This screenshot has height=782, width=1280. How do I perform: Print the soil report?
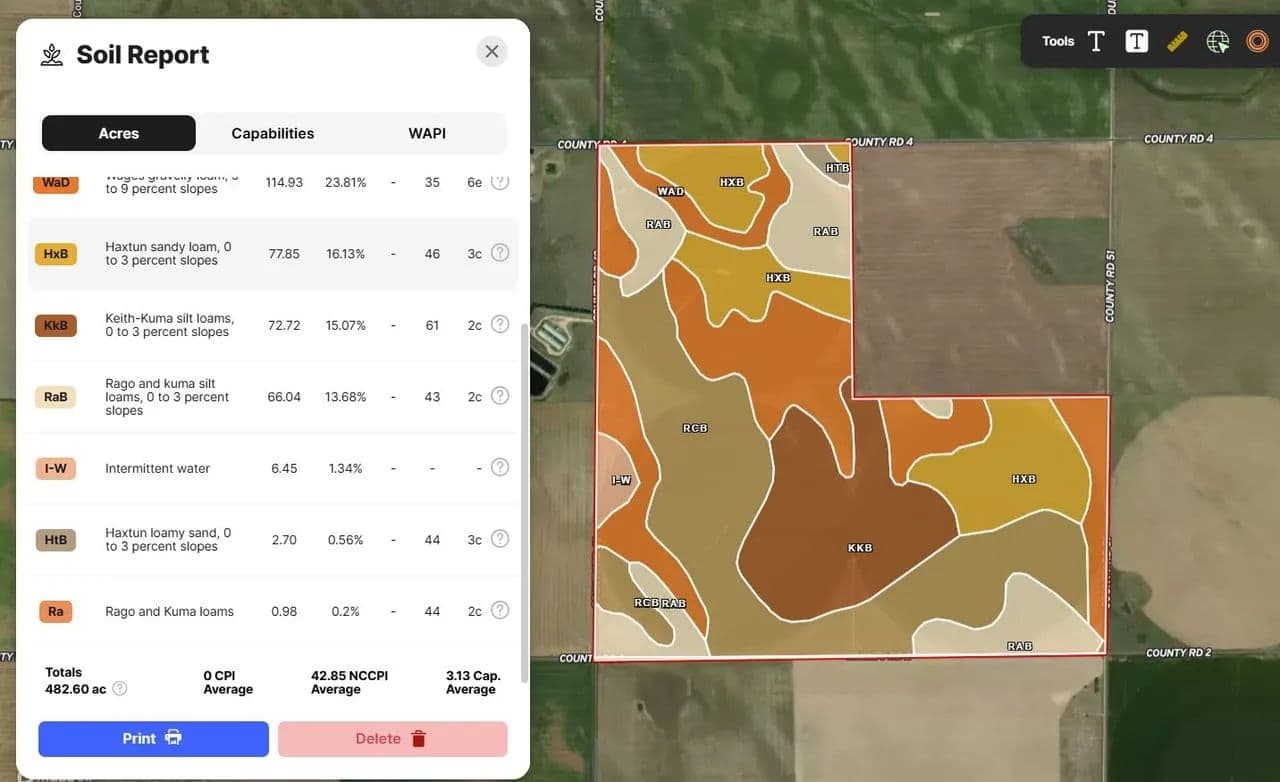pyautogui.click(x=153, y=739)
